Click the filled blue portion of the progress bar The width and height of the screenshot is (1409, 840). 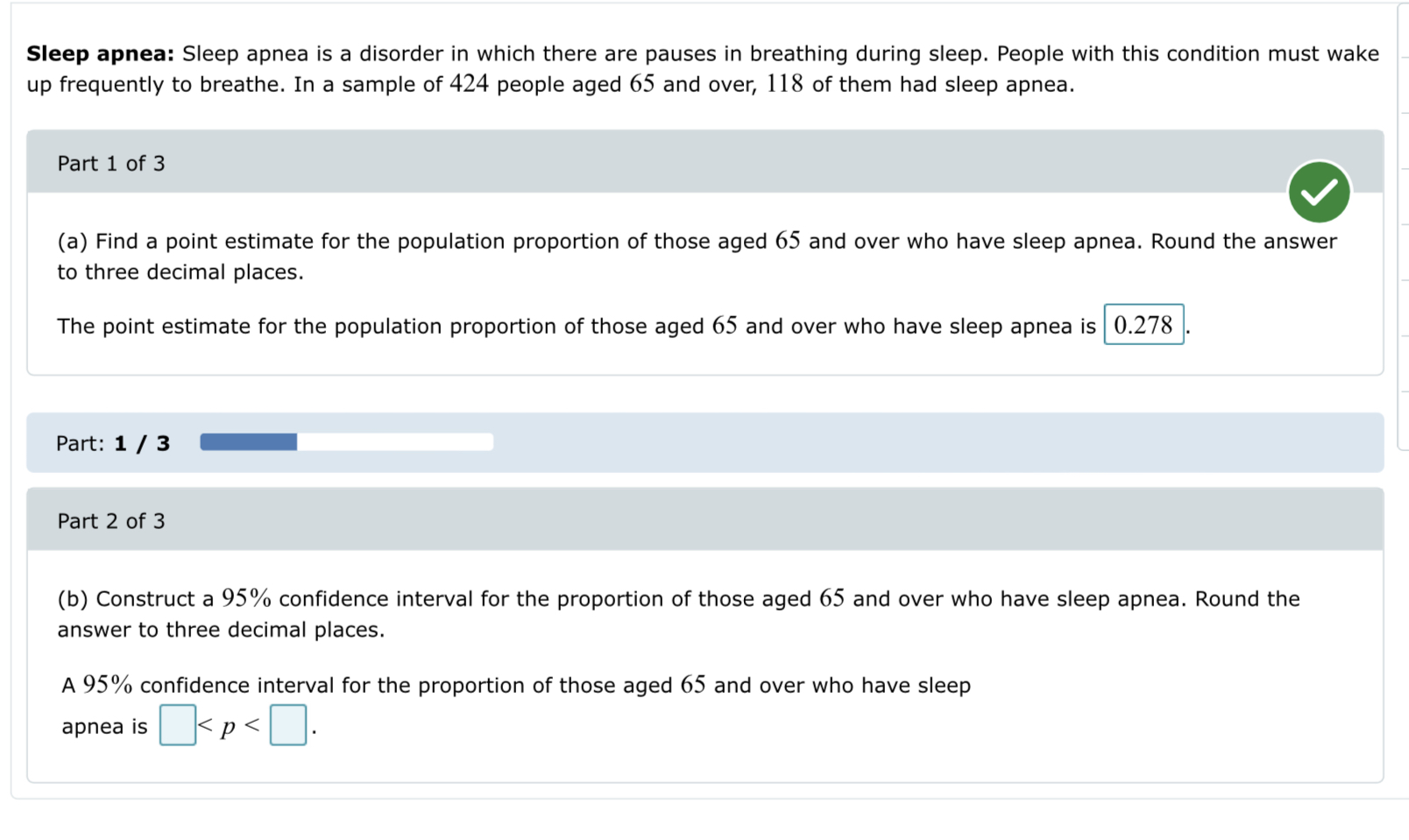[248, 442]
